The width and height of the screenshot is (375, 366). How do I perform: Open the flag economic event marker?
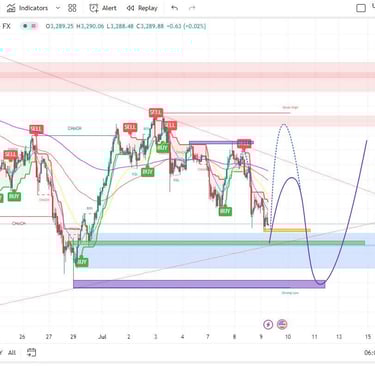(282, 324)
